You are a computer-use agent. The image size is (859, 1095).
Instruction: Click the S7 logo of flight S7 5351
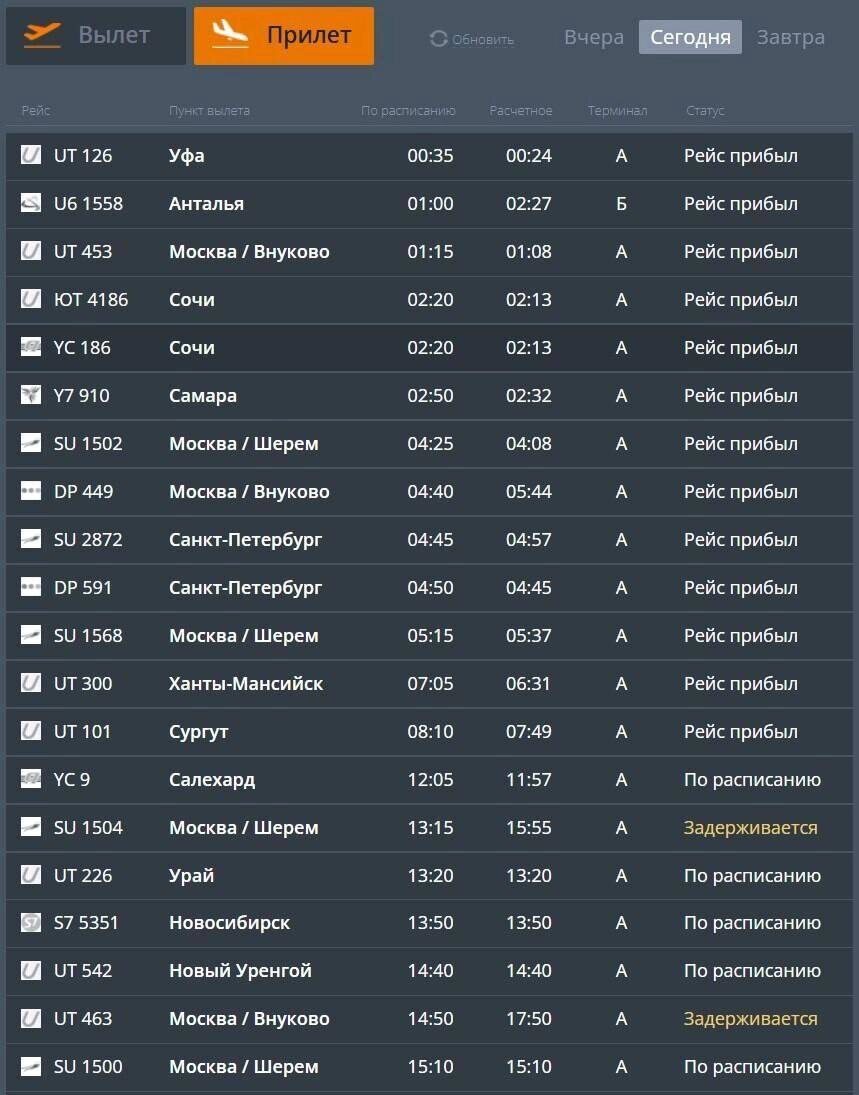[31, 922]
